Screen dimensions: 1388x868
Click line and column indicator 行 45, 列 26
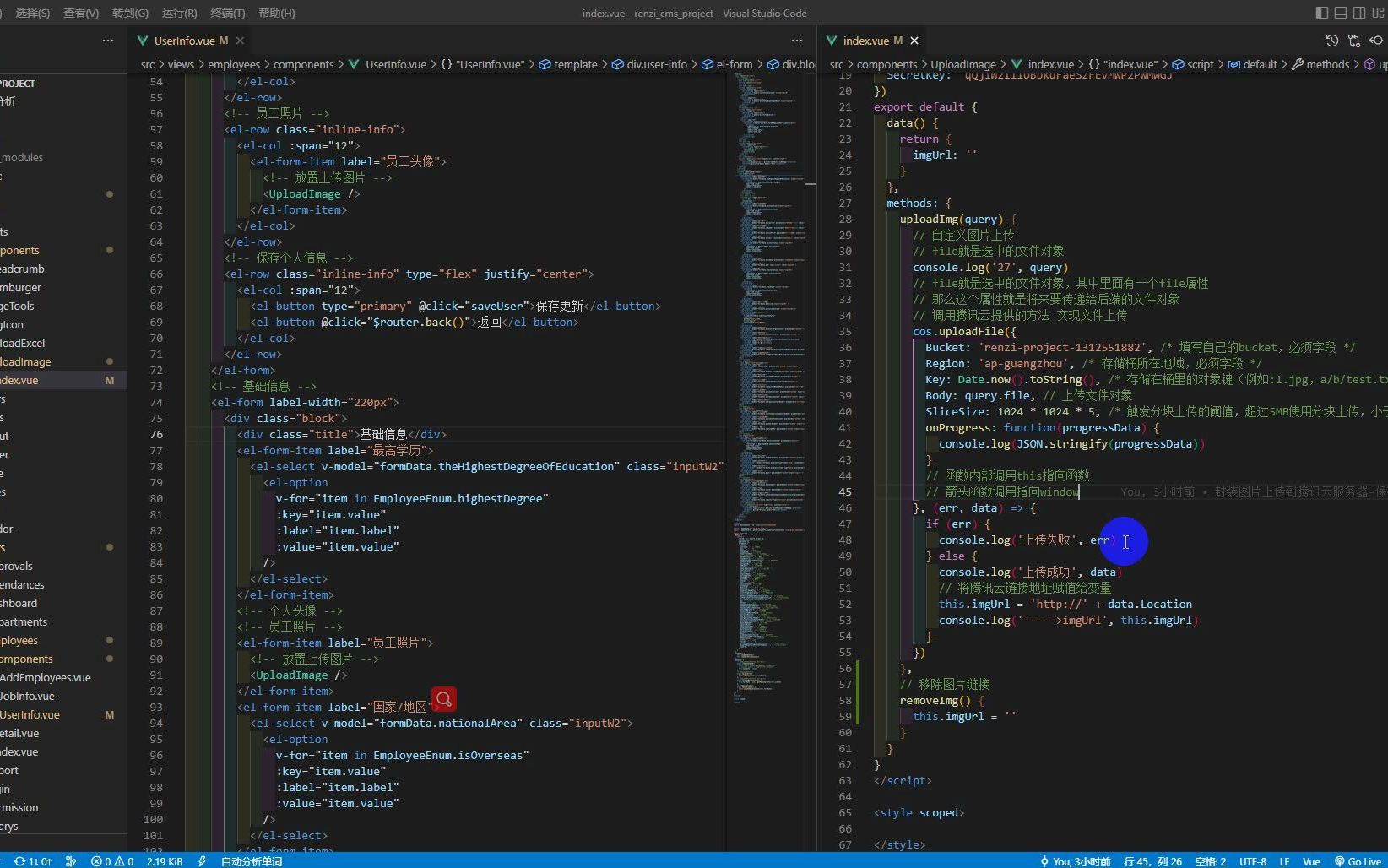[1152, 861]
